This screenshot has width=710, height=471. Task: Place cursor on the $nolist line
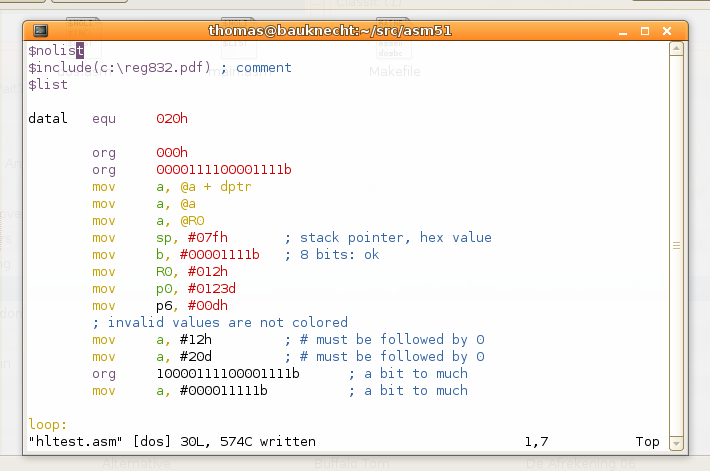tap(56, 50)
